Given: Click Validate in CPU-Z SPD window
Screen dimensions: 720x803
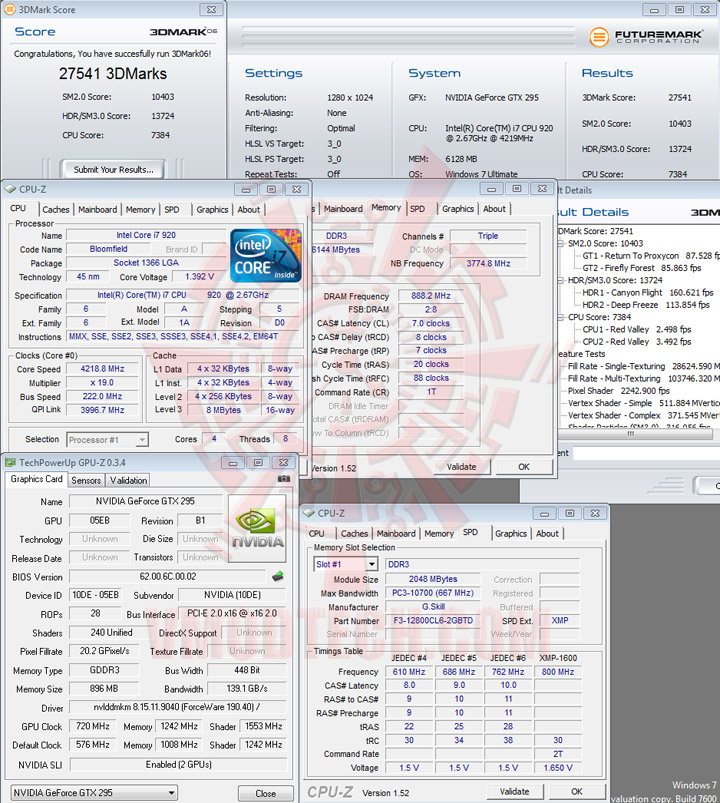Looking at the screenshot, I should 514,791.
